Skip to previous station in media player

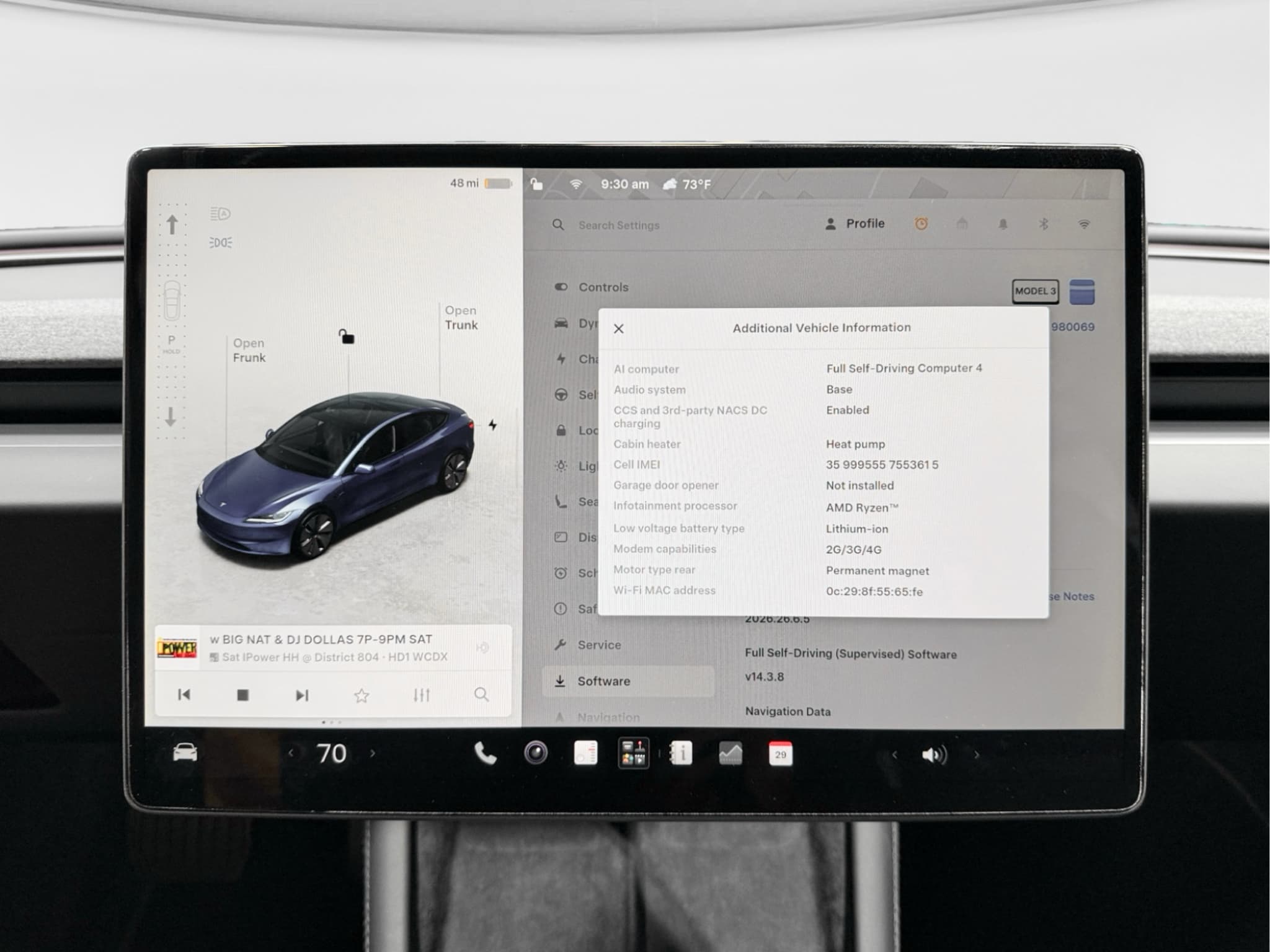tap(184, 695)
